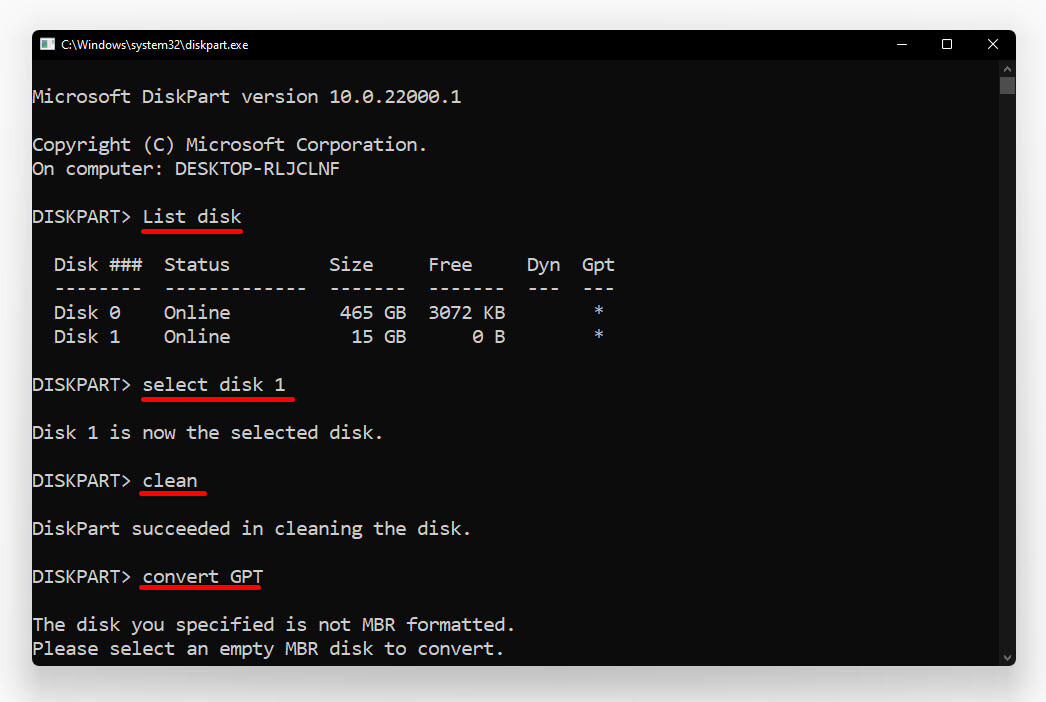Click the scrollbar down arrow

(x=1006, y=658)
